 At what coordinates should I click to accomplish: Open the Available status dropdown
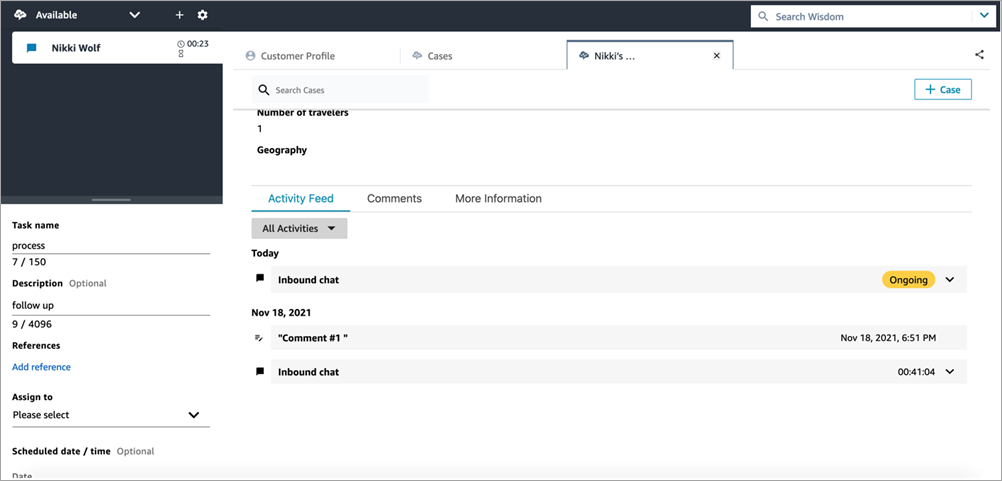tap(135, 15)
